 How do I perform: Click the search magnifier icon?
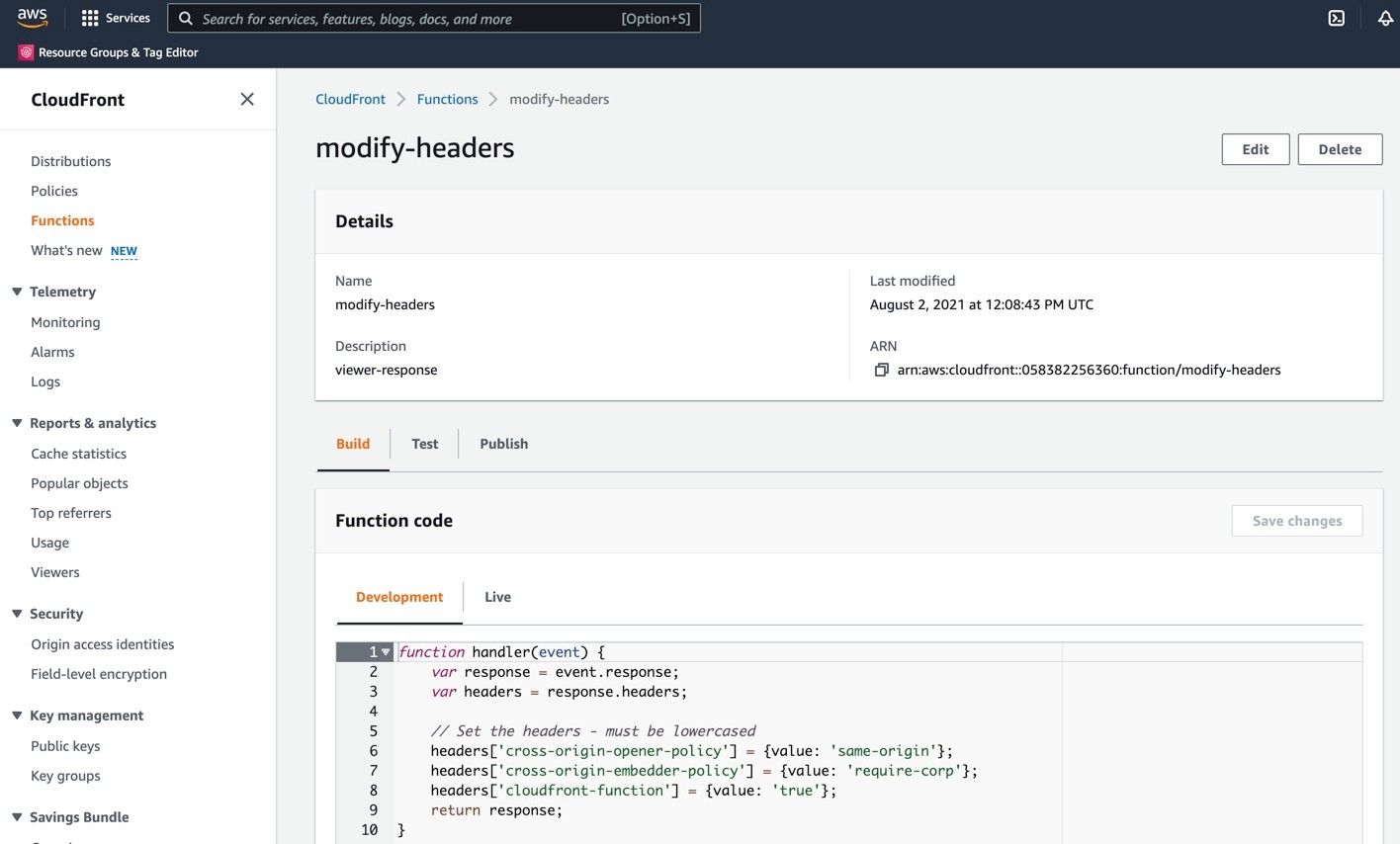(x=185, y=19)
